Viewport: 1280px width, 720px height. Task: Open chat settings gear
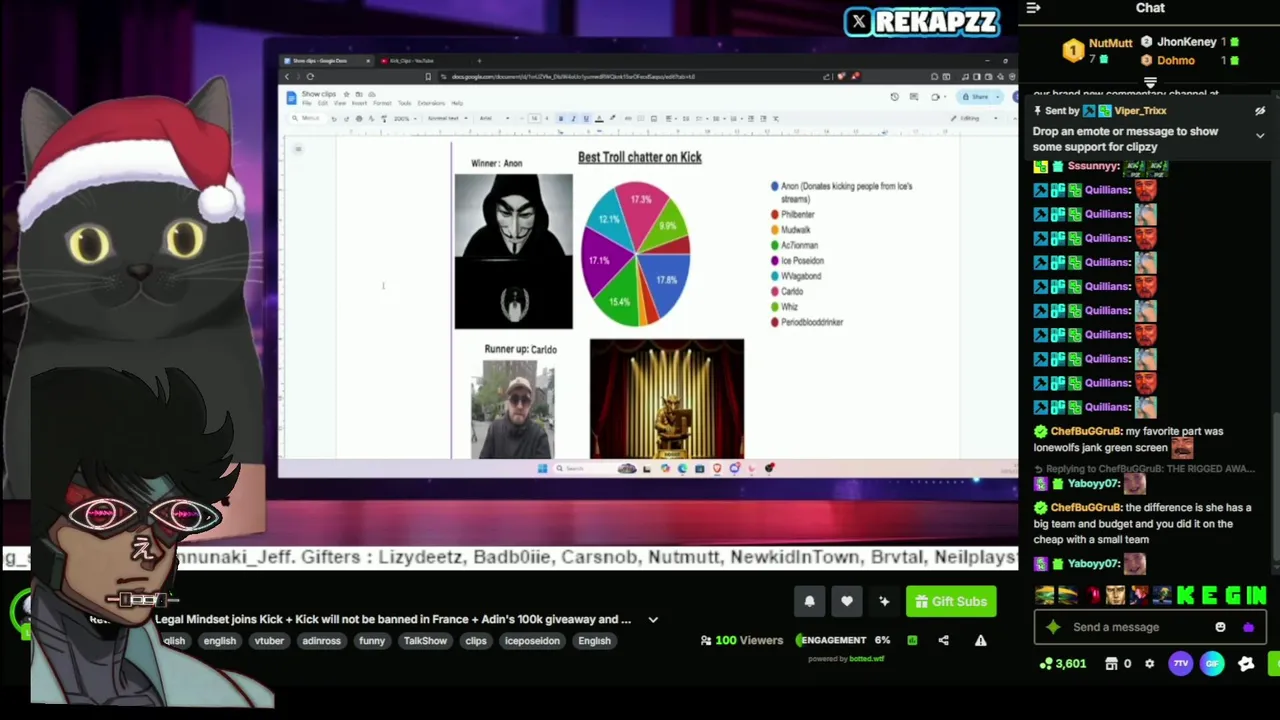coord(1149,663)
